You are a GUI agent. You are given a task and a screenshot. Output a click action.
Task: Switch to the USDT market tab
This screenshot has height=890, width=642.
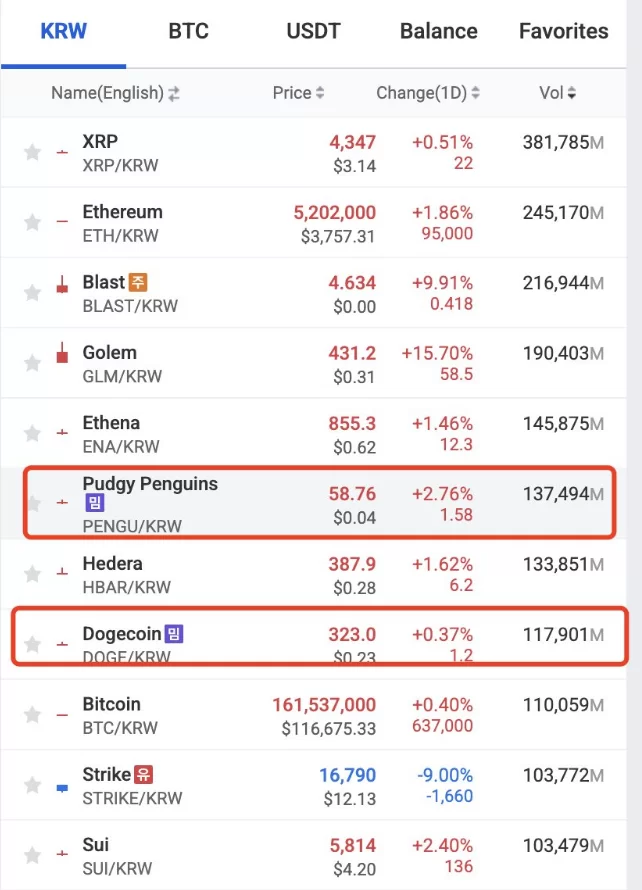pyautogui.click(x=313, y=31)
